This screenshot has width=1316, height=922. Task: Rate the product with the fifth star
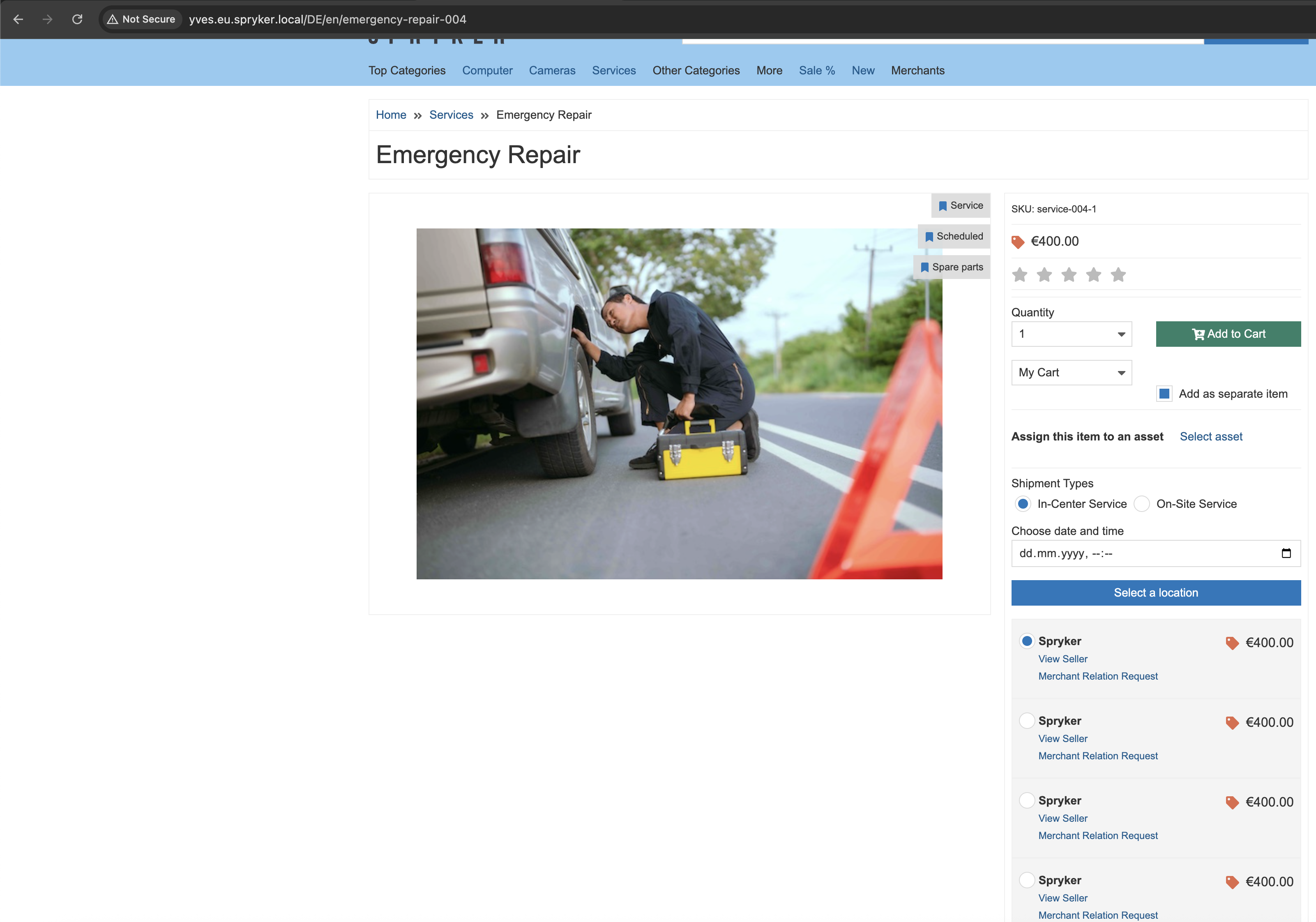[x=1118, y=275]
